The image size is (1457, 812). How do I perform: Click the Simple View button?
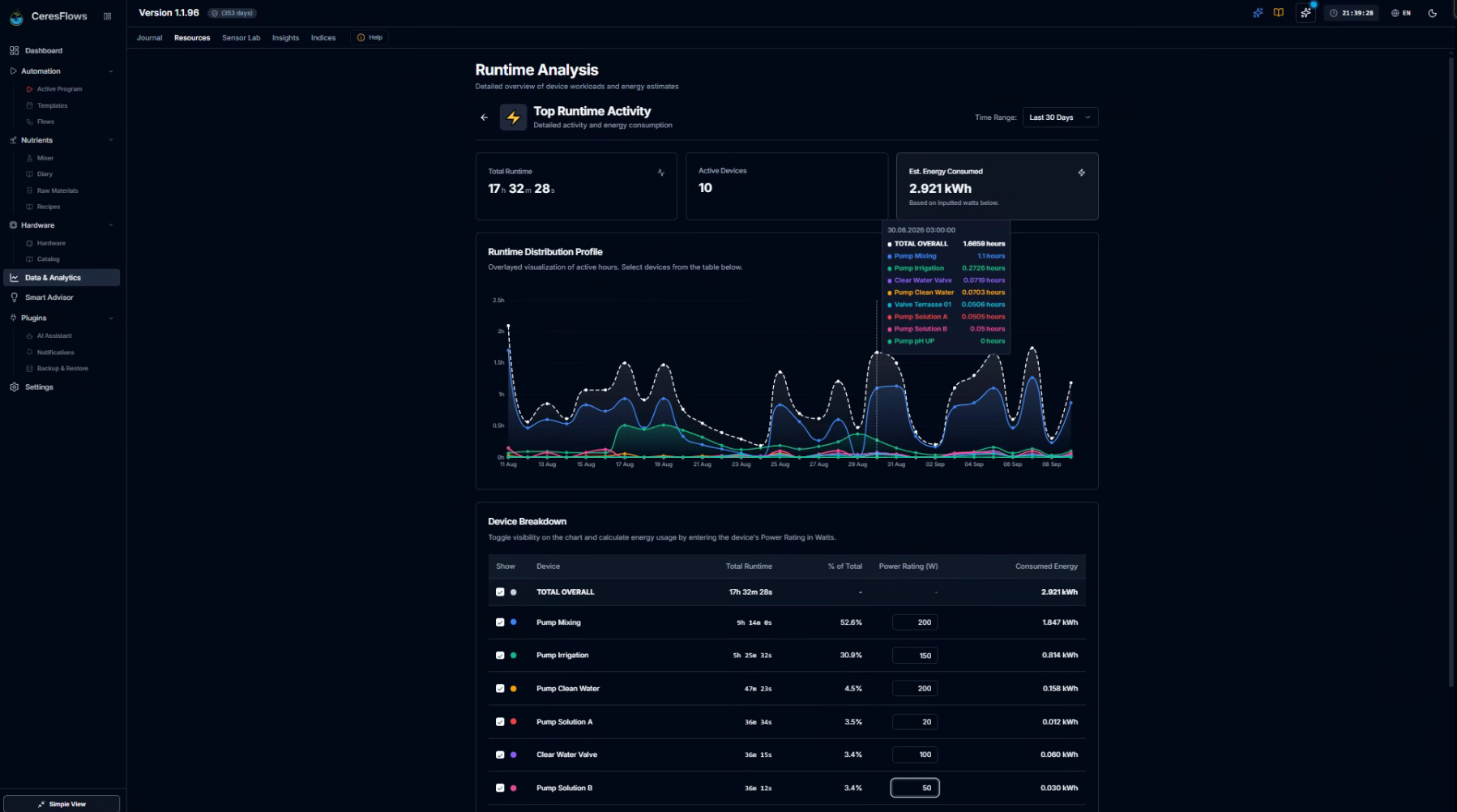point(62,804)
